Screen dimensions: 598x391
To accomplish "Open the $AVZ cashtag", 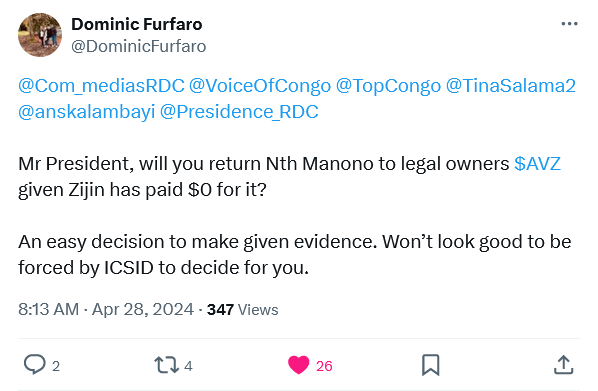I will coord(537,164).
